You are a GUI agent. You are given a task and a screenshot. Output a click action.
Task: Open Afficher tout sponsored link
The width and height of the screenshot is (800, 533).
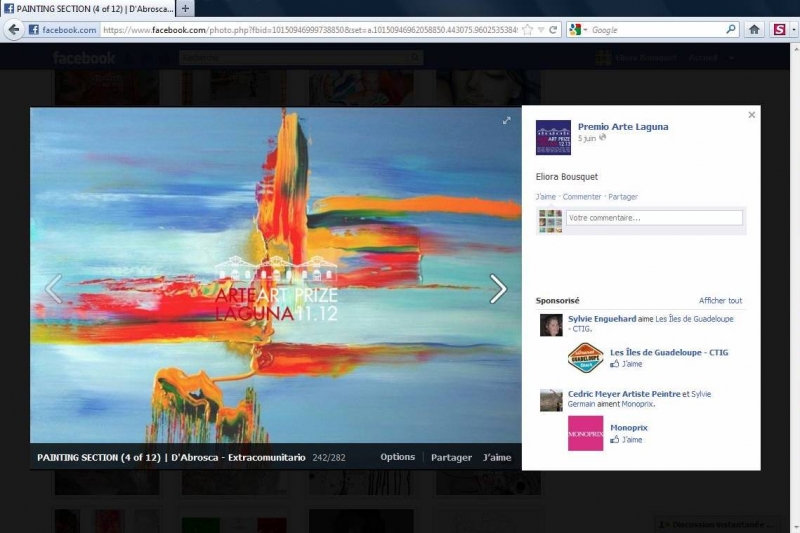point(720,300)
